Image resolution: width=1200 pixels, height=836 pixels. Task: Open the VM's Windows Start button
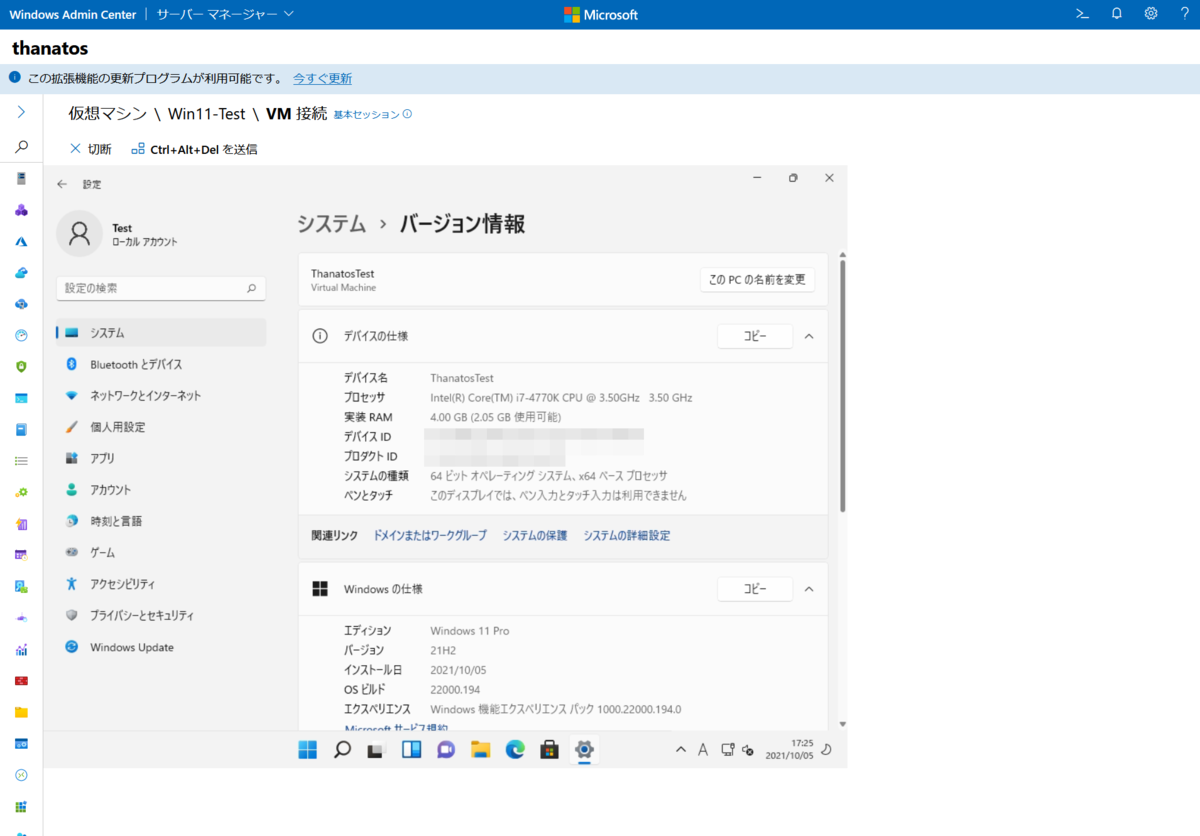tap(308, 750)
